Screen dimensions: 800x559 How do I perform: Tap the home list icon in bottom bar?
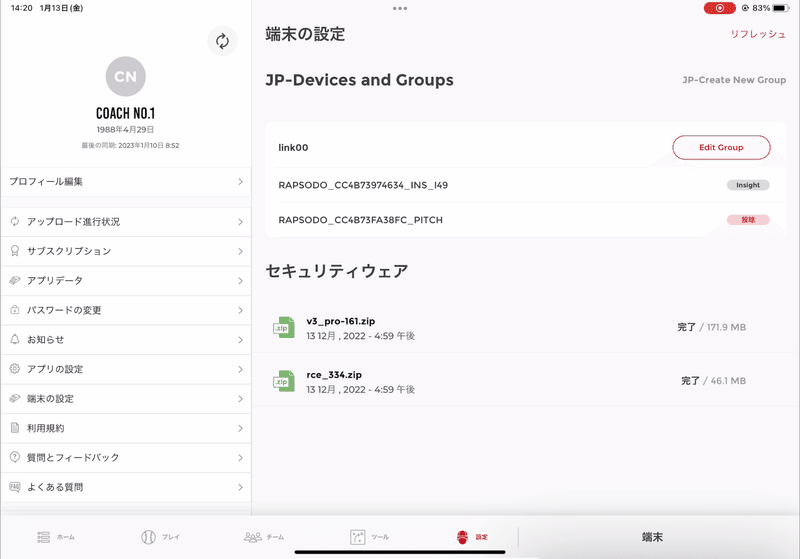tap(43, 537)
